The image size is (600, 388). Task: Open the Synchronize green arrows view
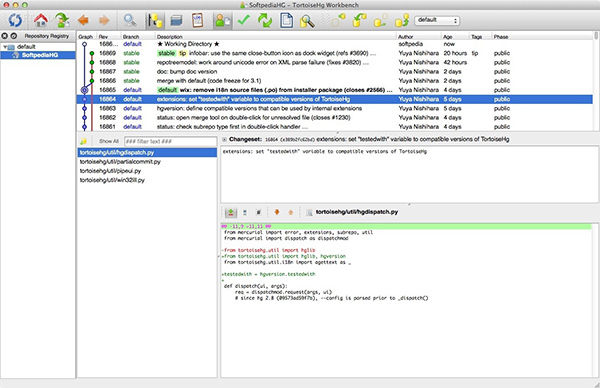coord(265,20)
